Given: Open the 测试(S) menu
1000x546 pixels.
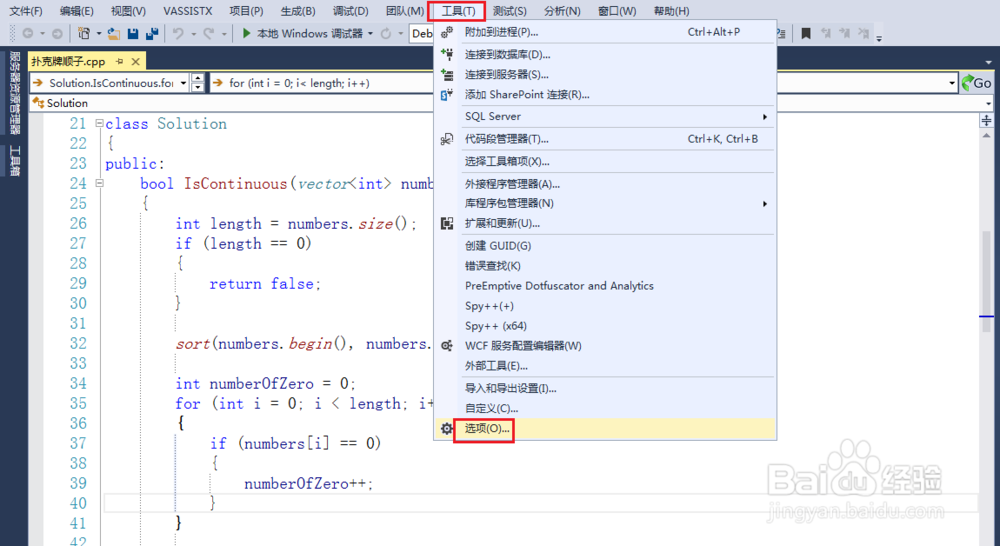Looking at the screenshot, I should click(510, 11).
